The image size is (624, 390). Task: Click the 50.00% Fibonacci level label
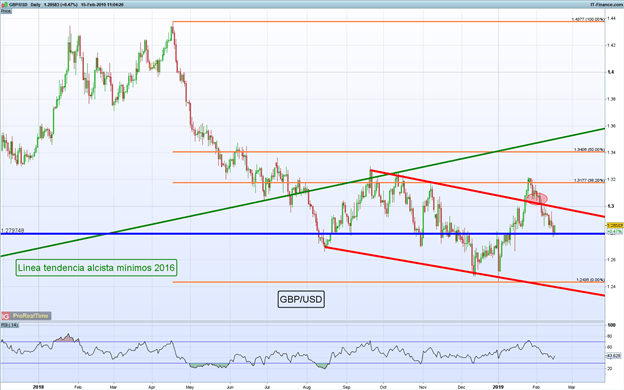(x=589, y=150)
